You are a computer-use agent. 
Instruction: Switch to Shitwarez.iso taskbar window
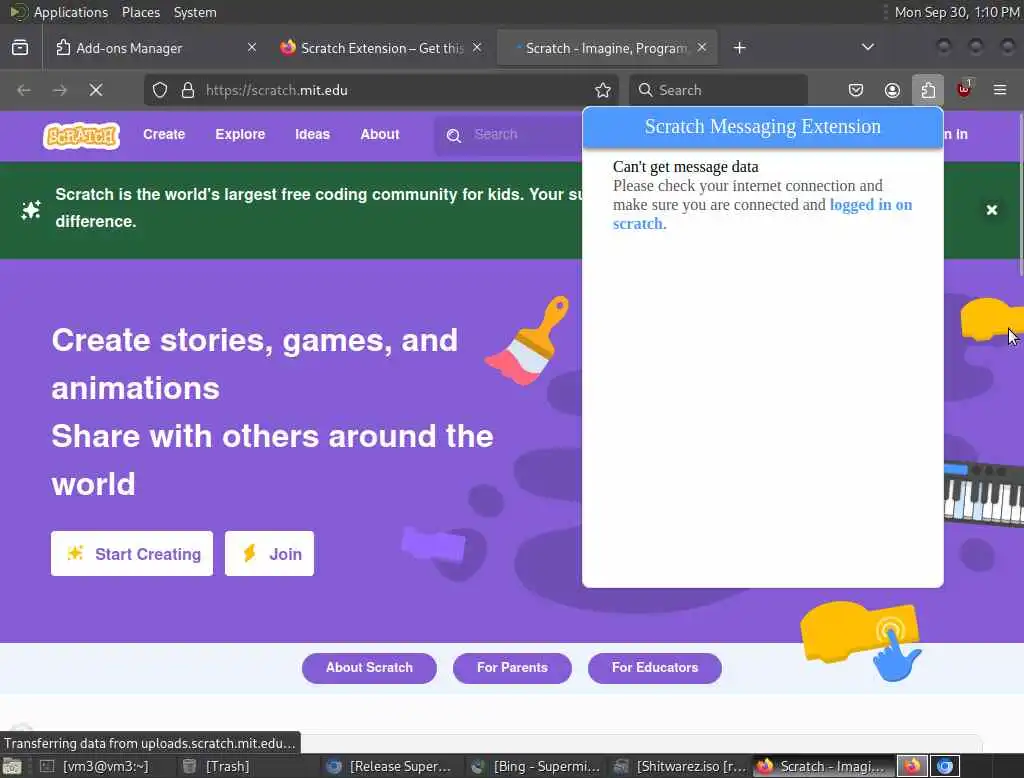pyautogui.click(x=680, y=766)
